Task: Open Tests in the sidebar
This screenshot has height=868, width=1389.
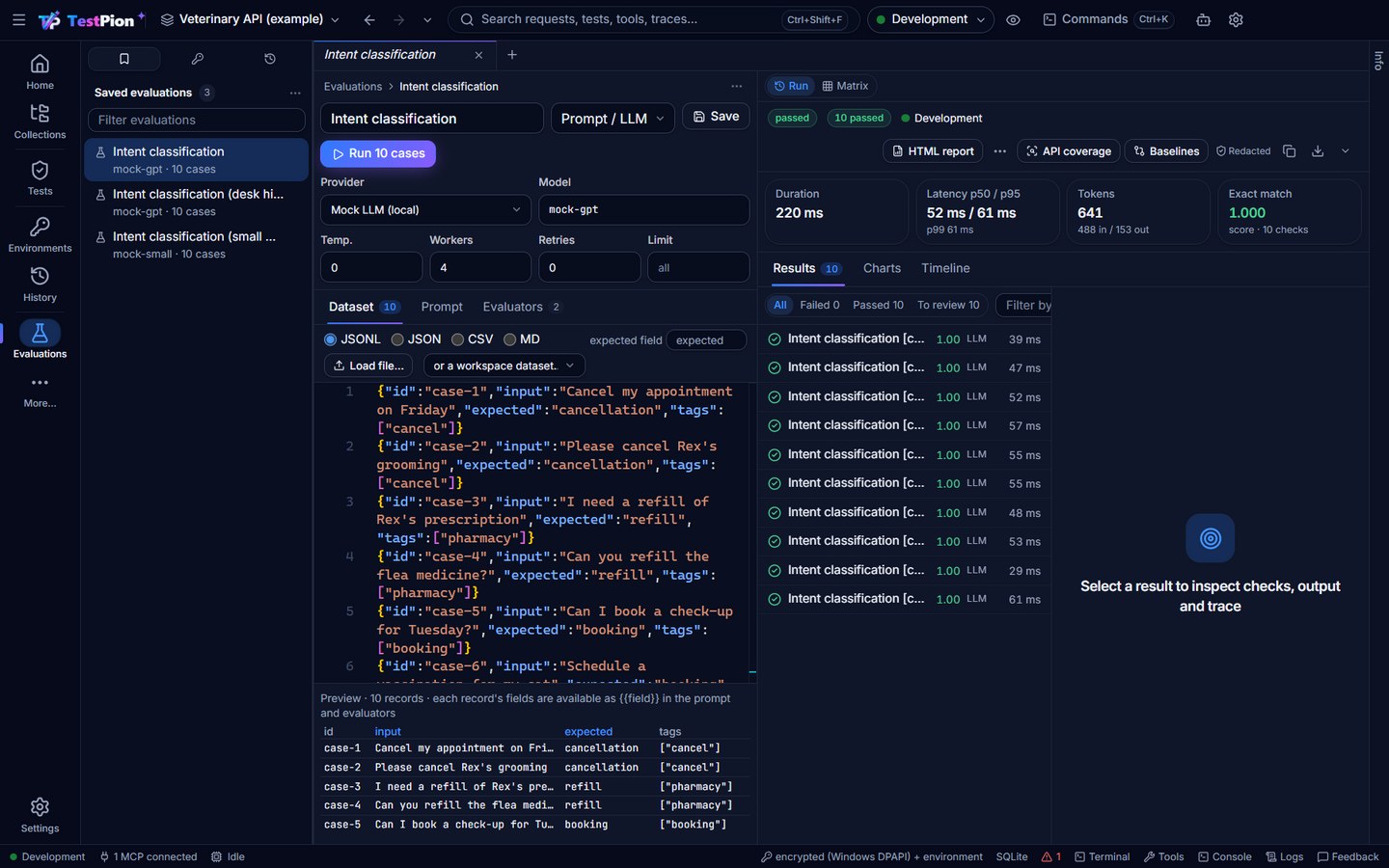Action: pyautogui.click(x=40, y=178)
